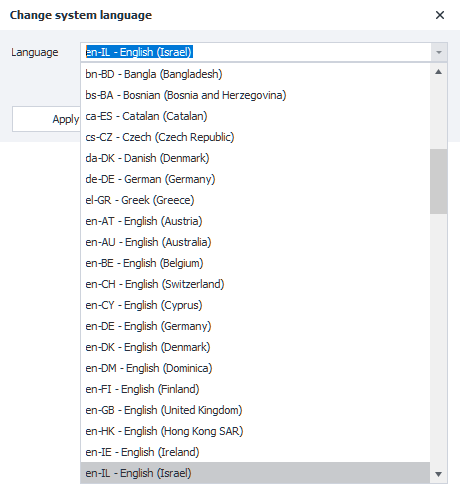
Task: Close the Change system language dialog
Action: [440, 15]
